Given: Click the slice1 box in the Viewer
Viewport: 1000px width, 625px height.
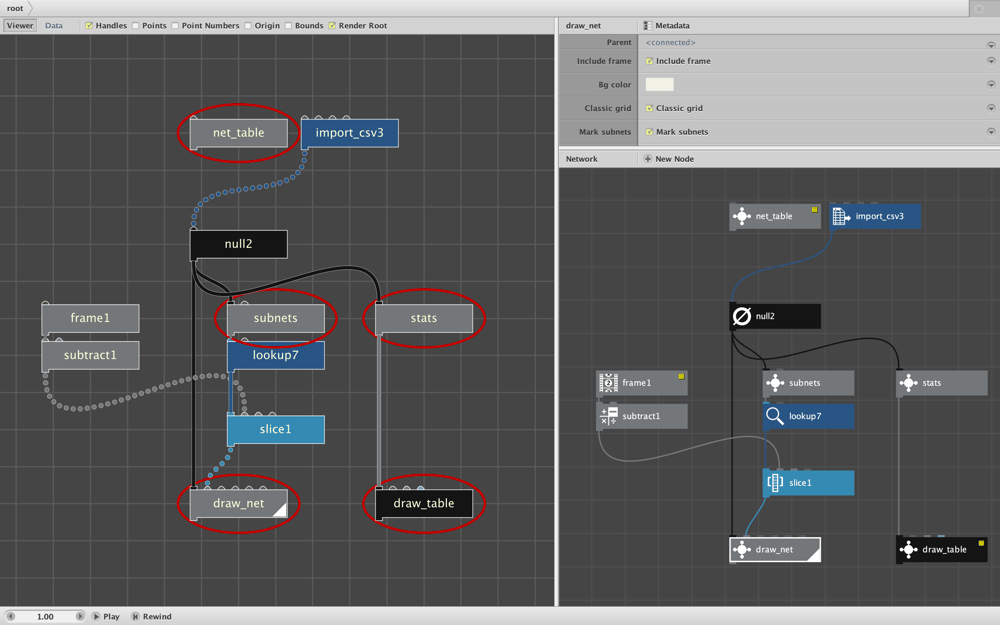Looking at the screenshot, I should pos(276,429).
